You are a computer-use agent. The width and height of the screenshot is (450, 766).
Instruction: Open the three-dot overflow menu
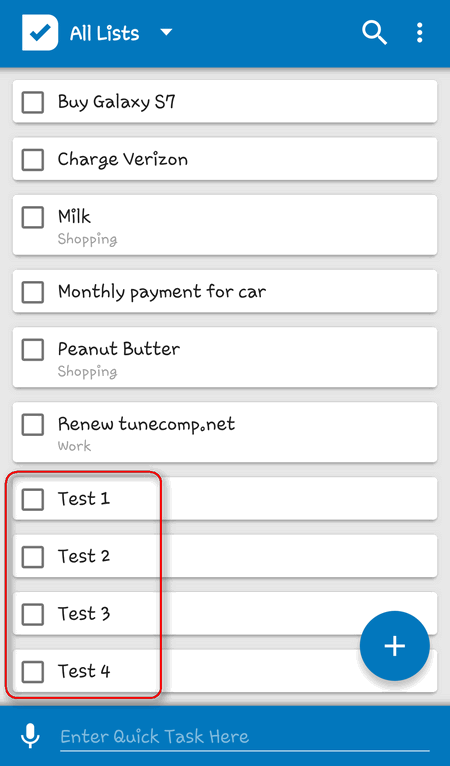(x=419, y=33)
